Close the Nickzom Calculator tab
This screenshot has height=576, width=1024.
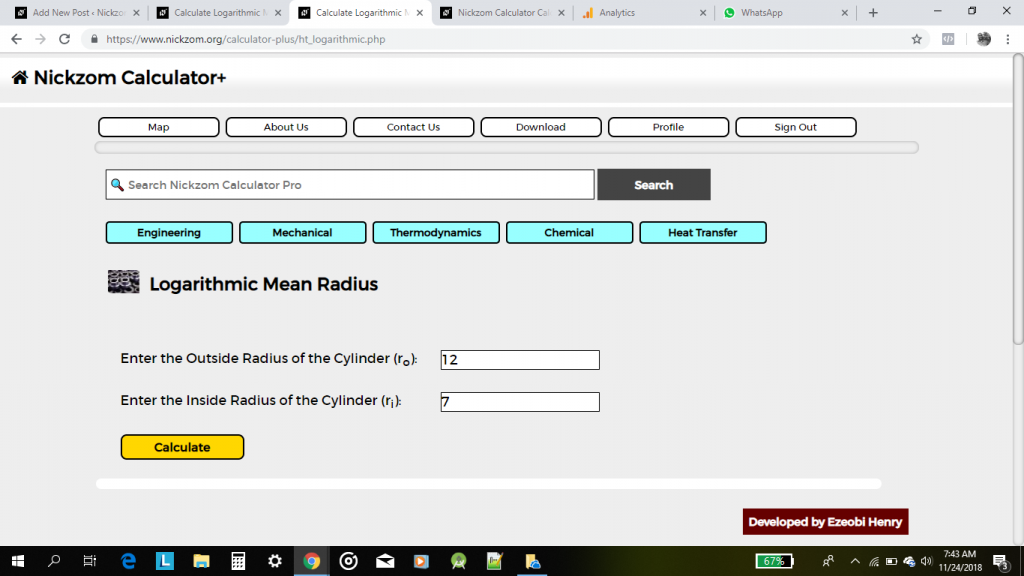pyautogui.click(x=561, y=12)
